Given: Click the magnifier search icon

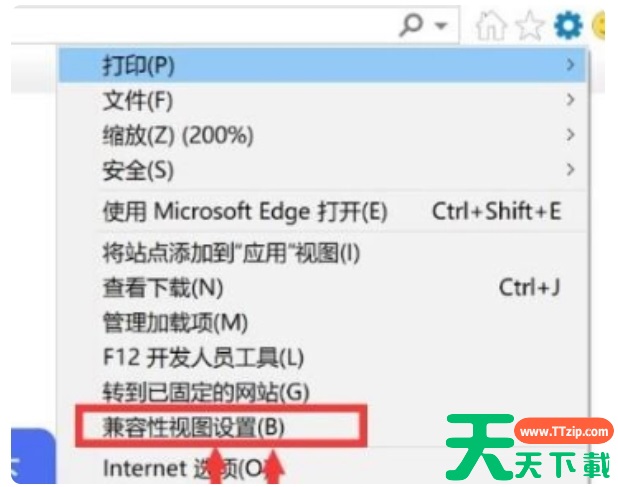Looking at the screenshot, I should [x=411, y=25].
